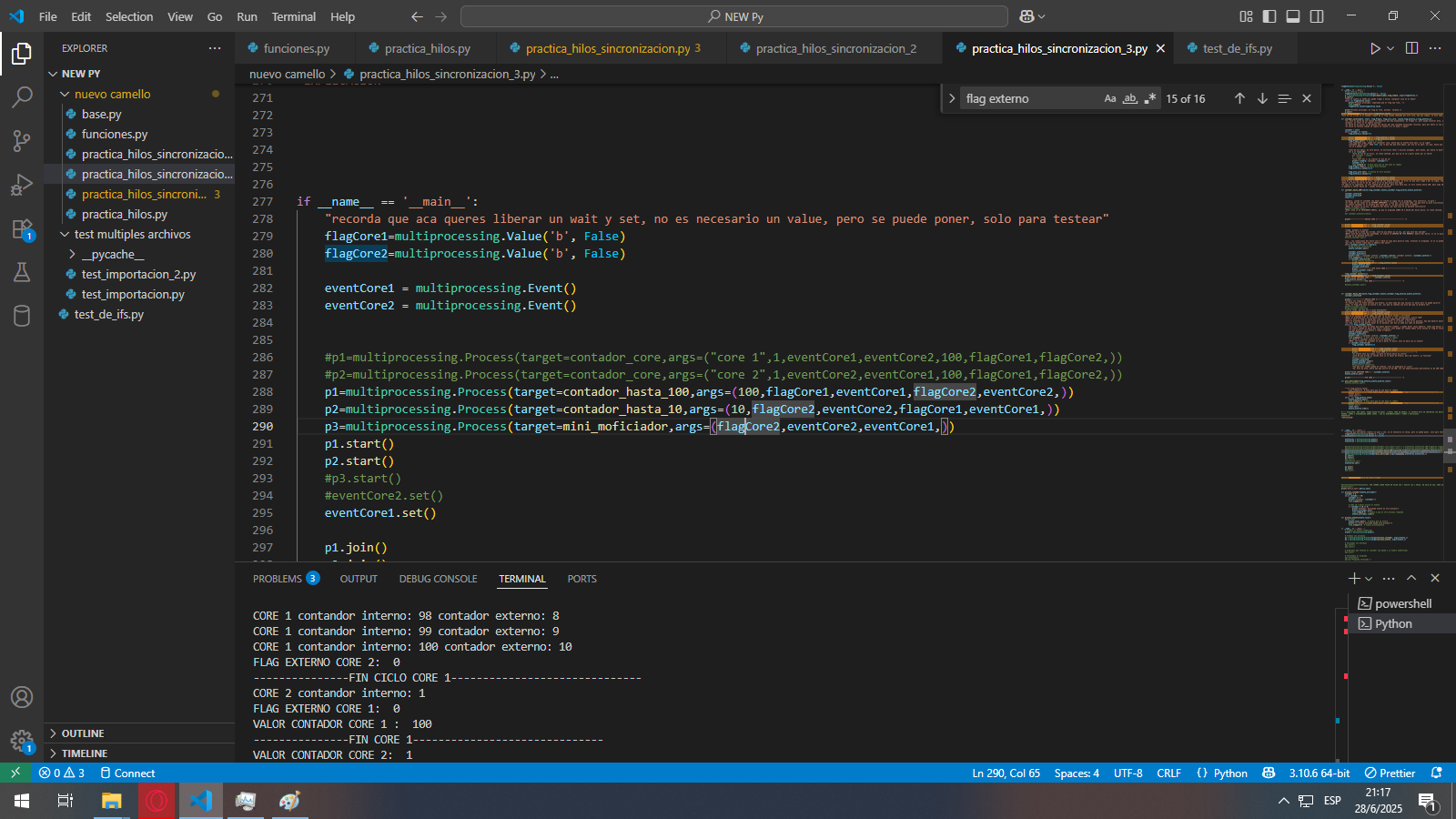Click the Run Python File play icon

(x=1375, y=48)
